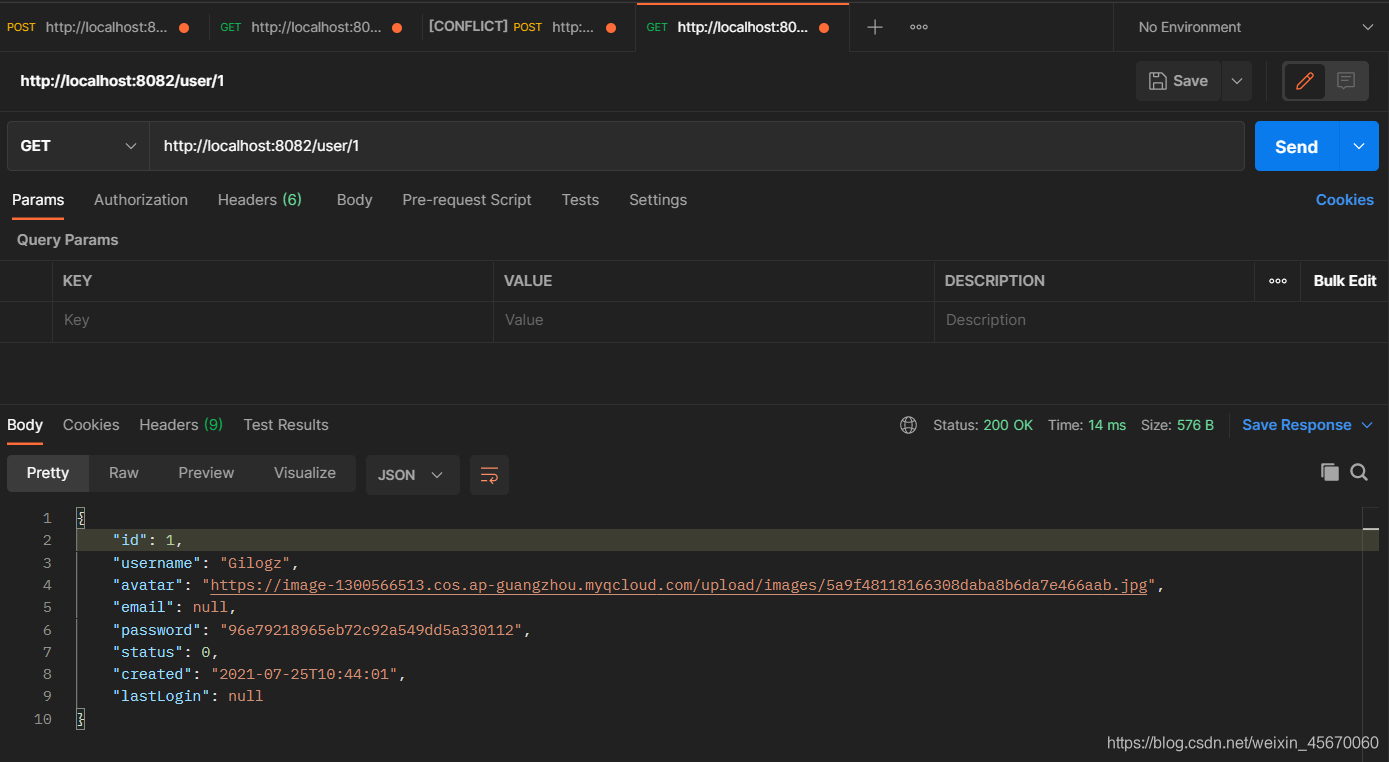Select Preview response view

[206, 473]
